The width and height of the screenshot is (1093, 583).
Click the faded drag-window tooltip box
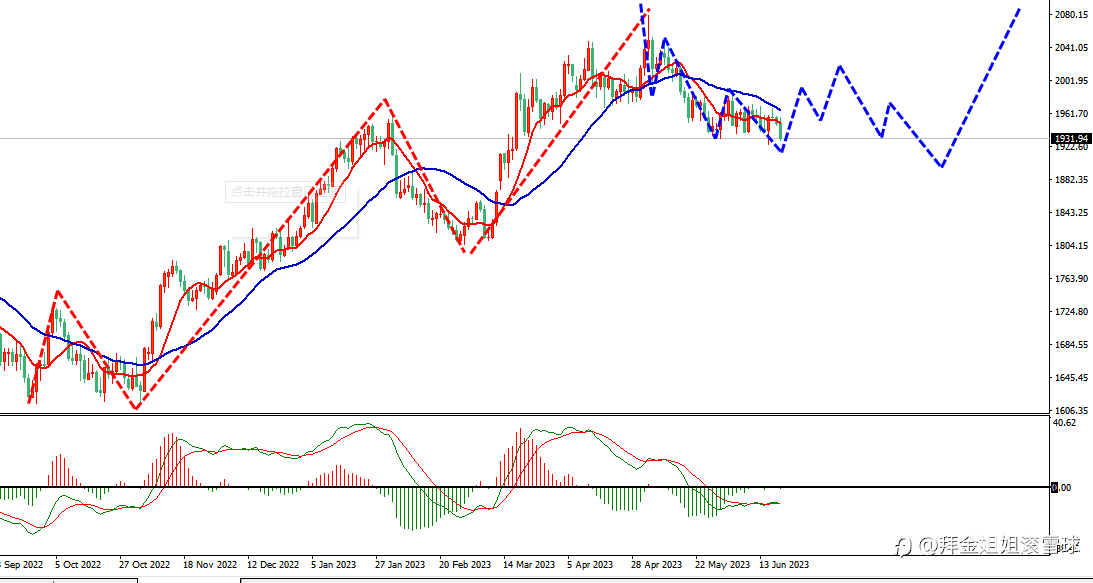pos(291,192)
